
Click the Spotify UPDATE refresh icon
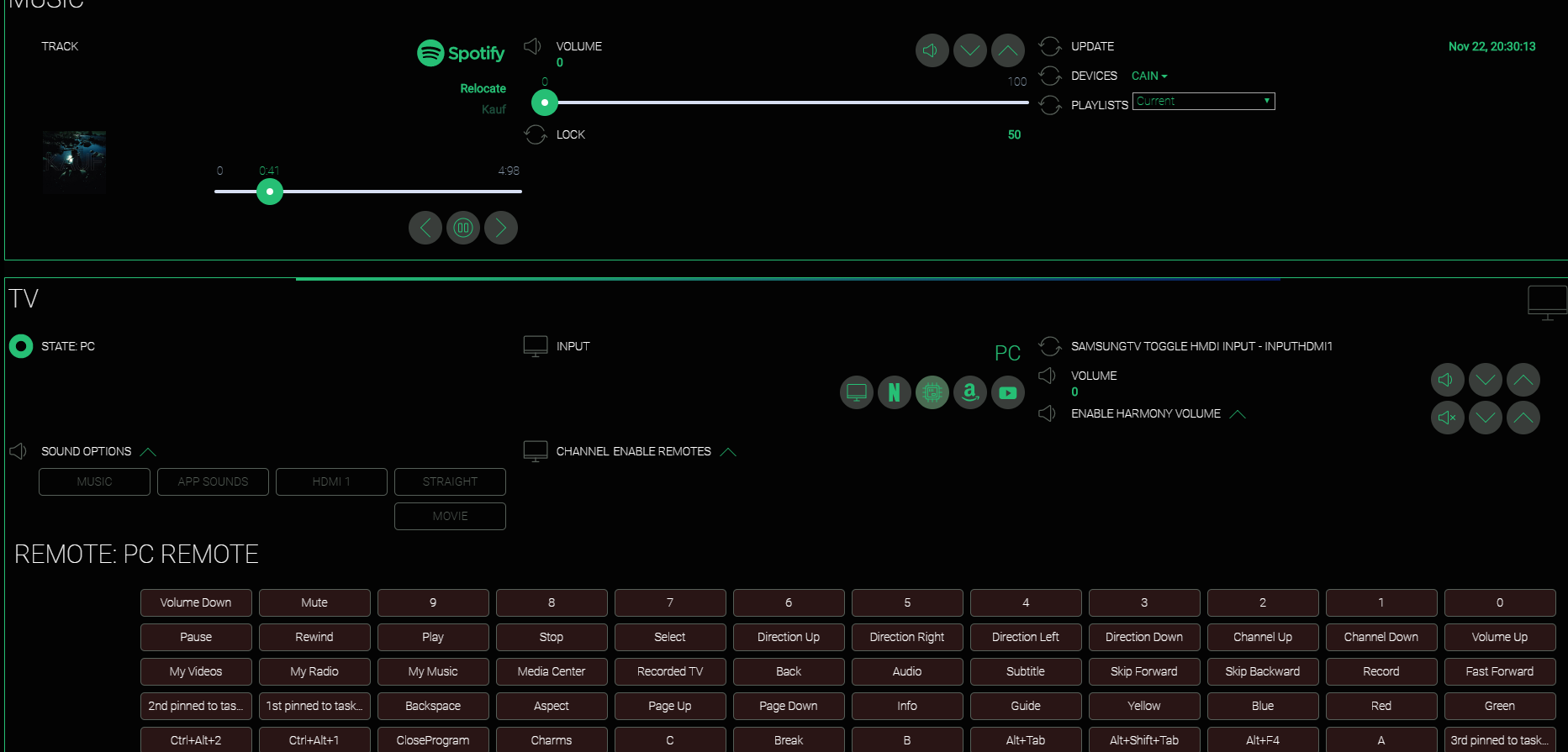[1050, 46]
